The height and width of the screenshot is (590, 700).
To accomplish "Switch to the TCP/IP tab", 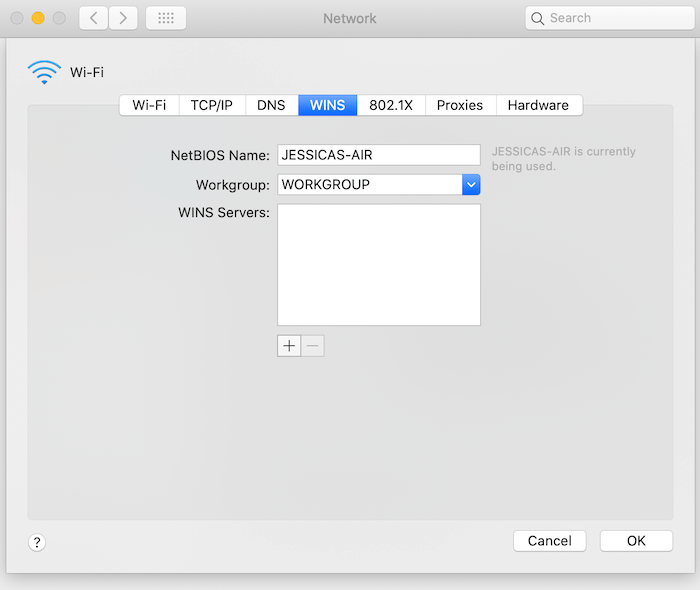I will [x=212, y=105].
